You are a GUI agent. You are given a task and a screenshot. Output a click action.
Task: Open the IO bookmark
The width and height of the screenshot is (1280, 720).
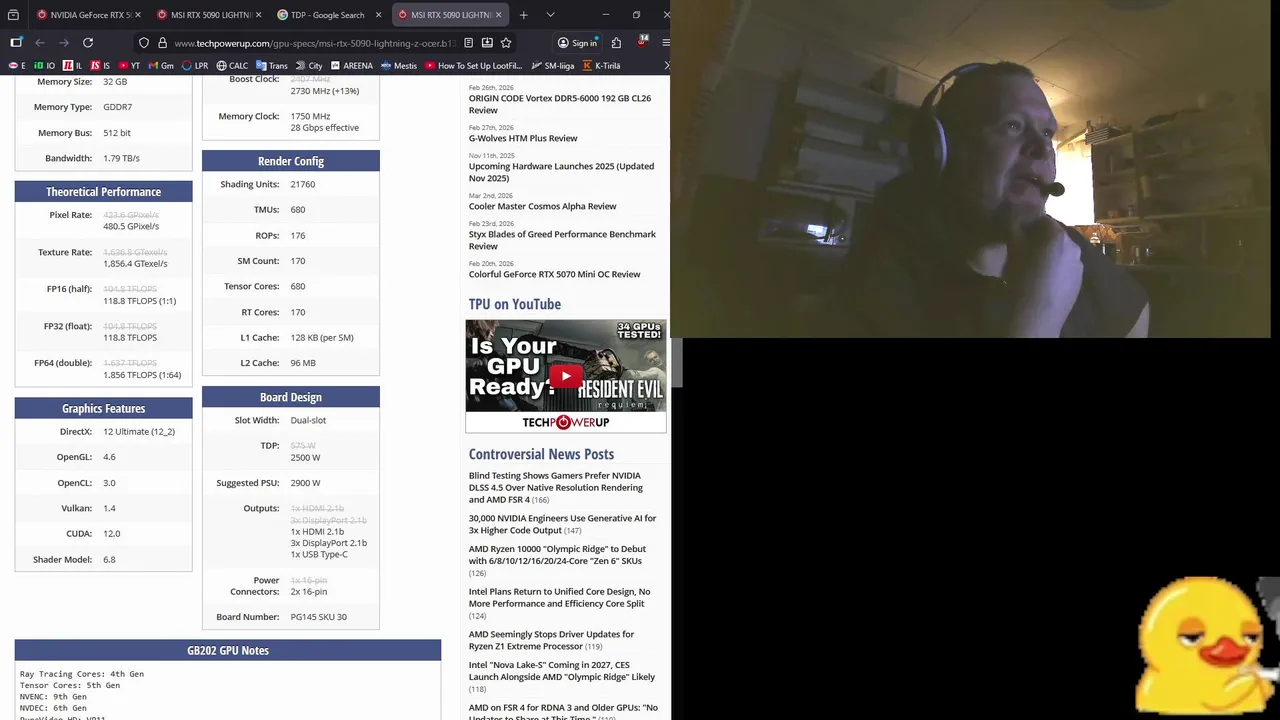coord(45,66)
